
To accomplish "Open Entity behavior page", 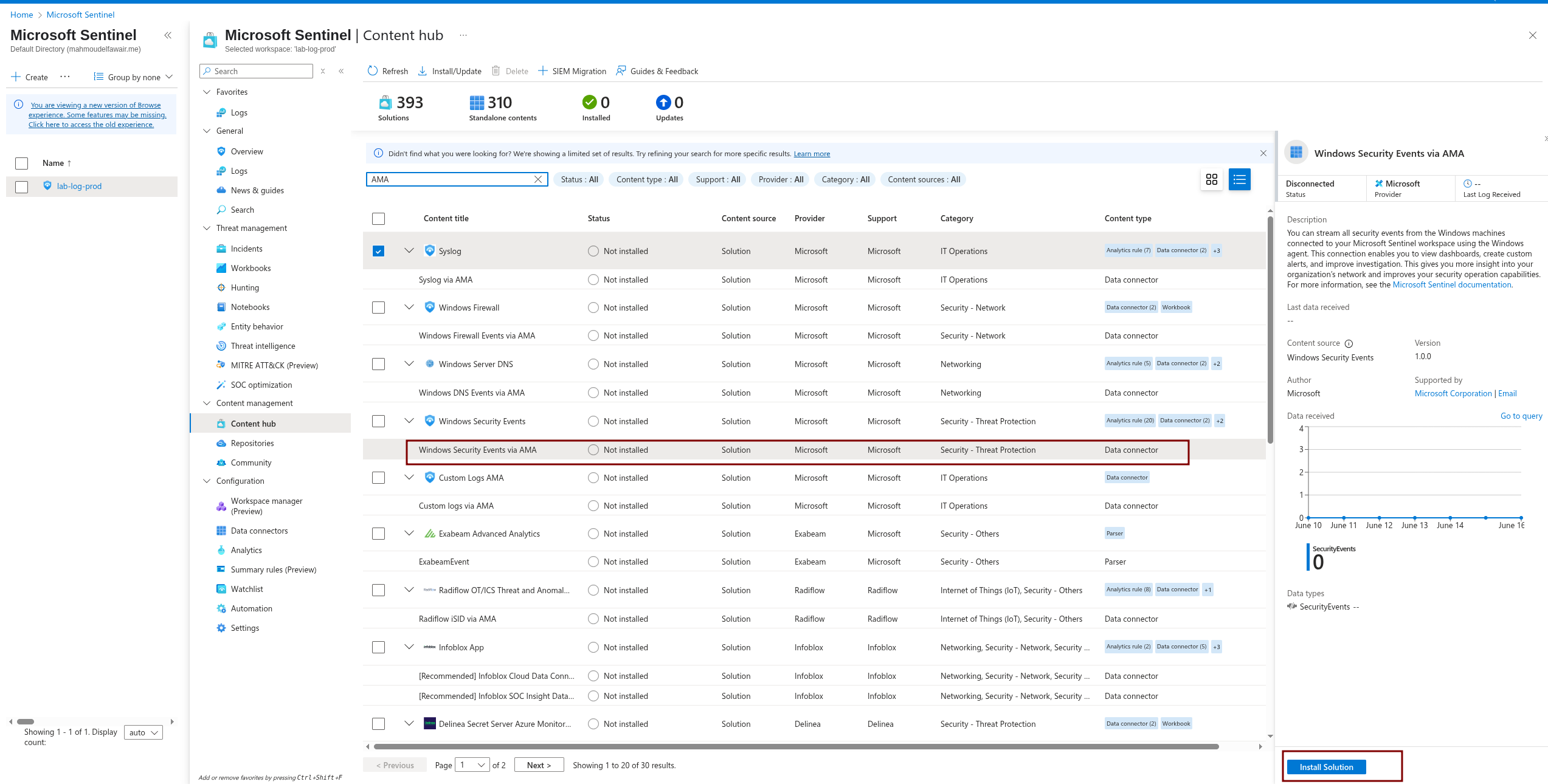I will (x=257, y=326).
